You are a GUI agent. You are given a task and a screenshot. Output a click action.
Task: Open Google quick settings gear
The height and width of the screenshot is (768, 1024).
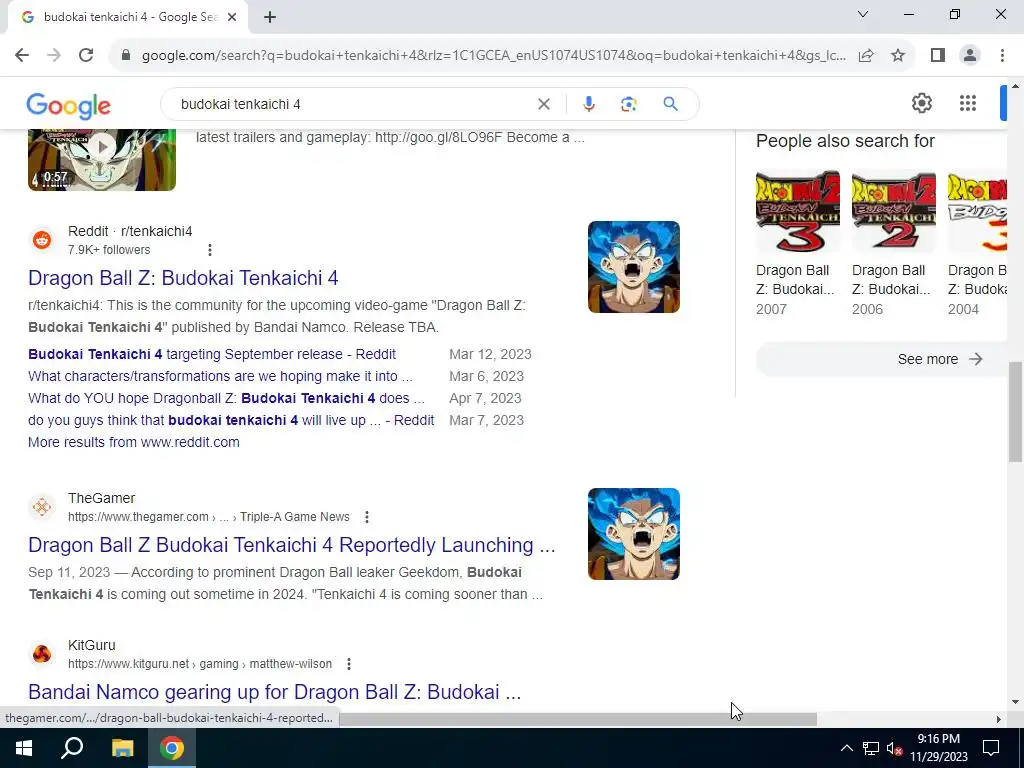(921, 103)
